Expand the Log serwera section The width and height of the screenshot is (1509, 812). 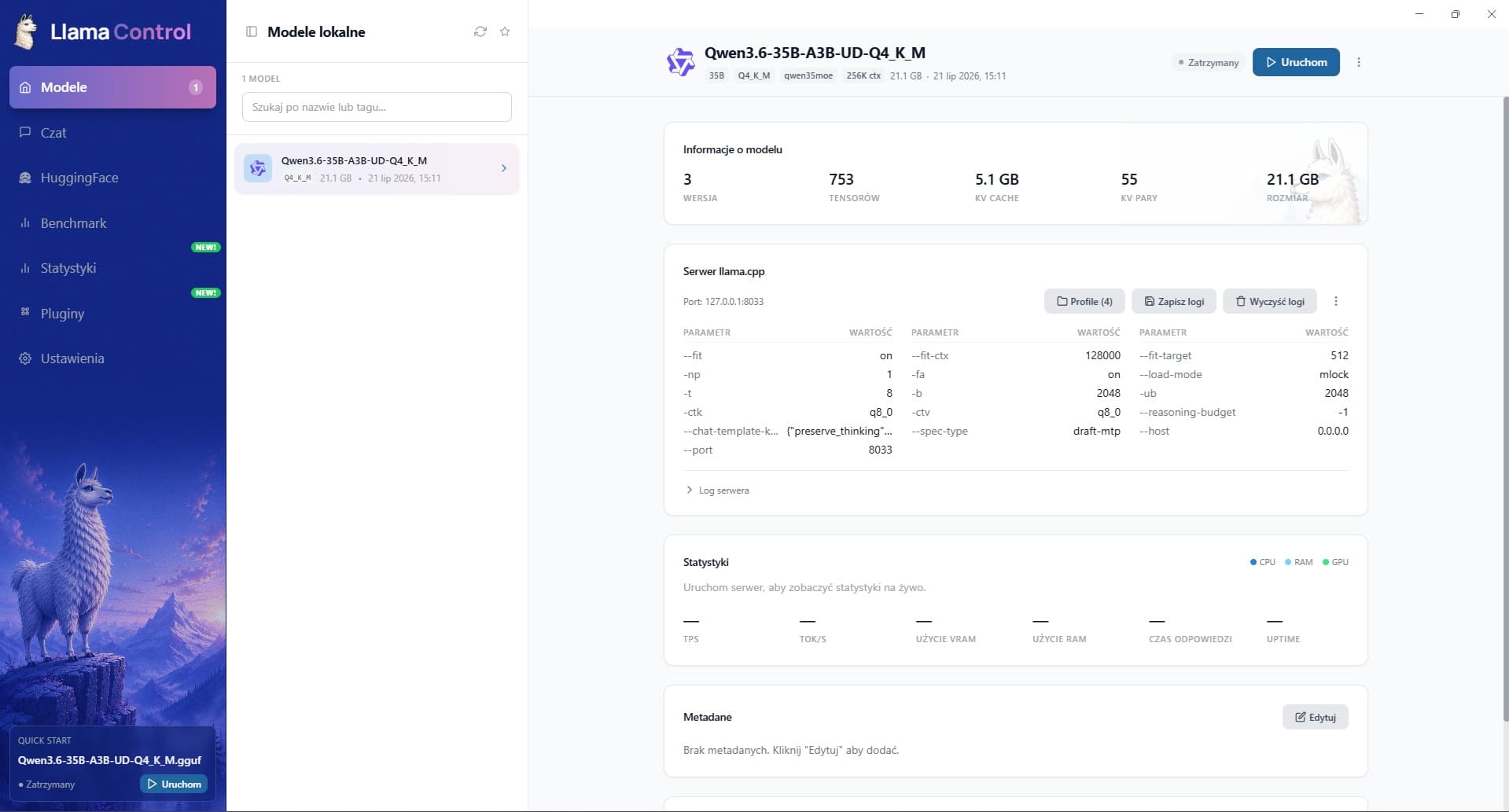tap(717, 491)
